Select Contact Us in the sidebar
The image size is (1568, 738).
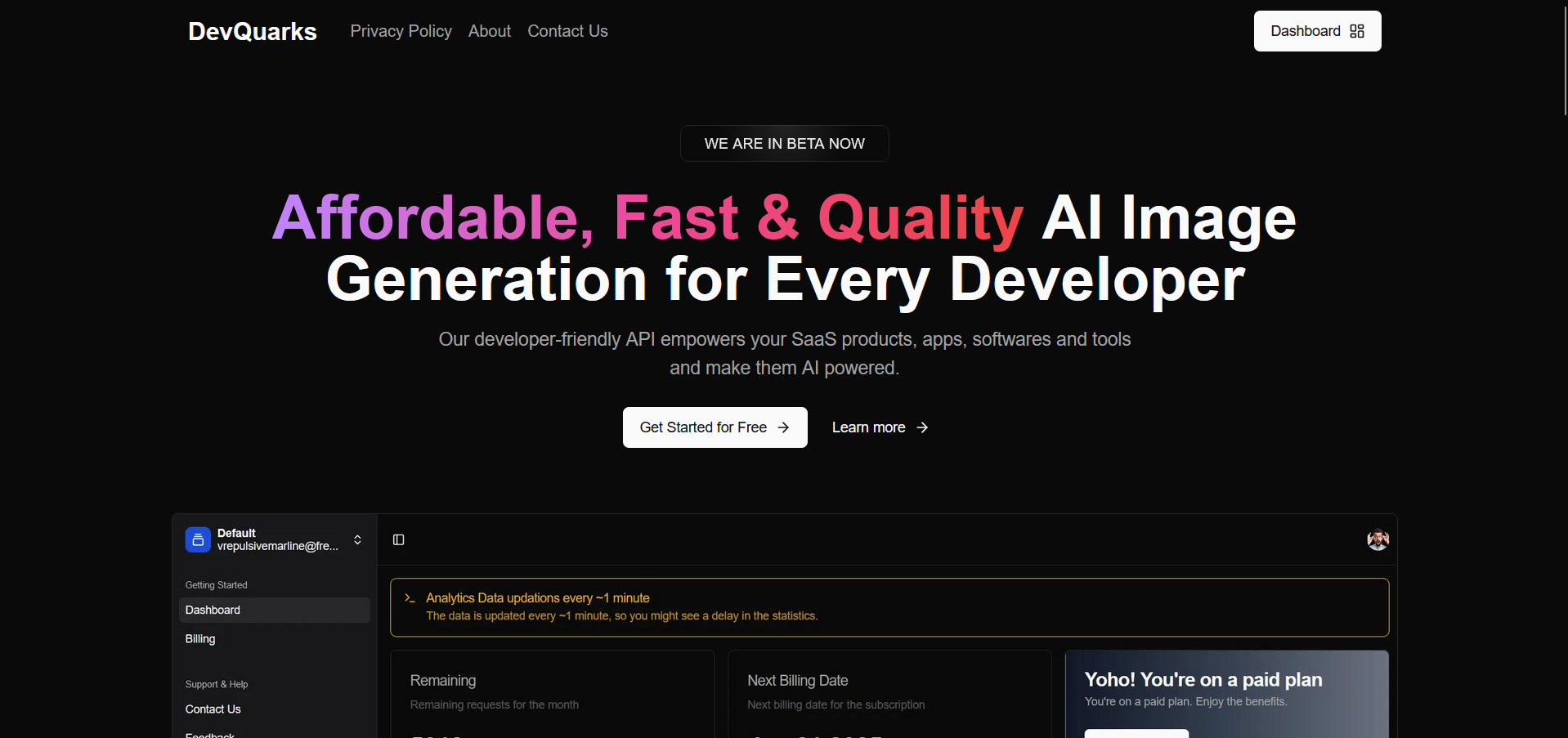274,709
